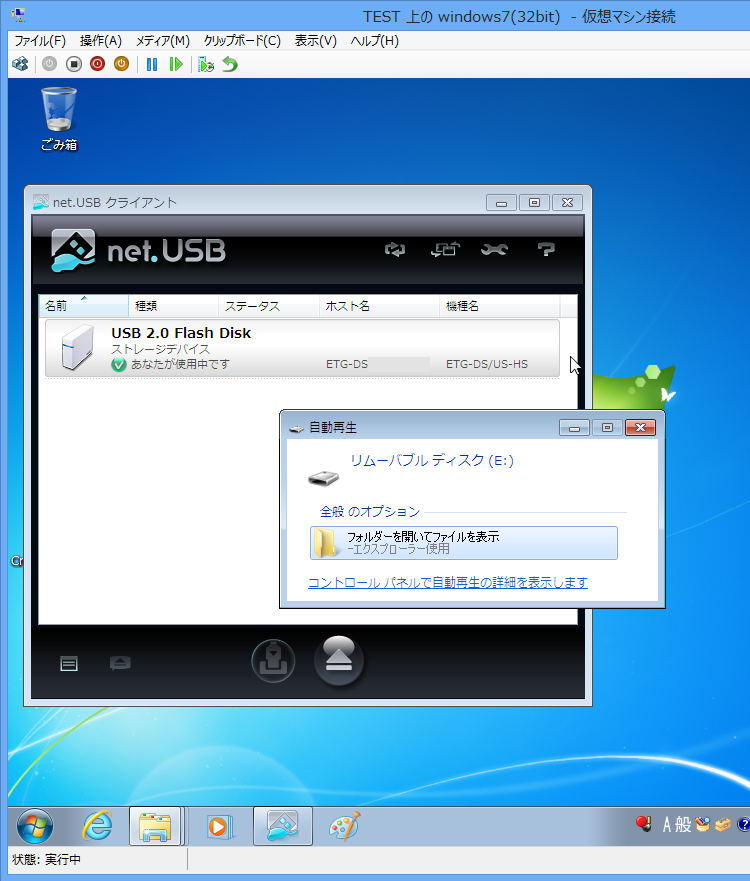Click the net.USB list view icon

click(69, 664)
